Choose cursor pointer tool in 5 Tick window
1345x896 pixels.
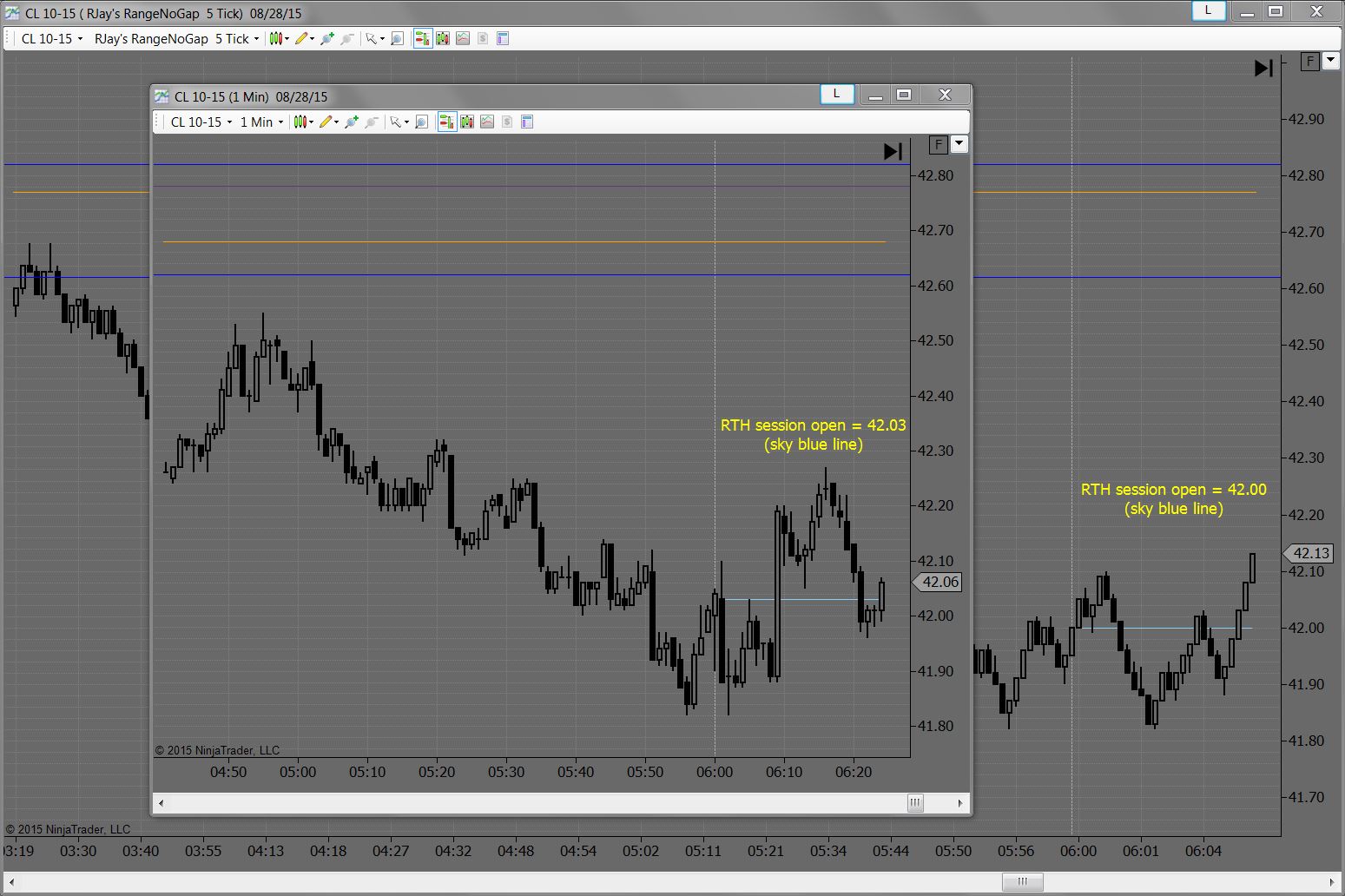click(371, 38)
